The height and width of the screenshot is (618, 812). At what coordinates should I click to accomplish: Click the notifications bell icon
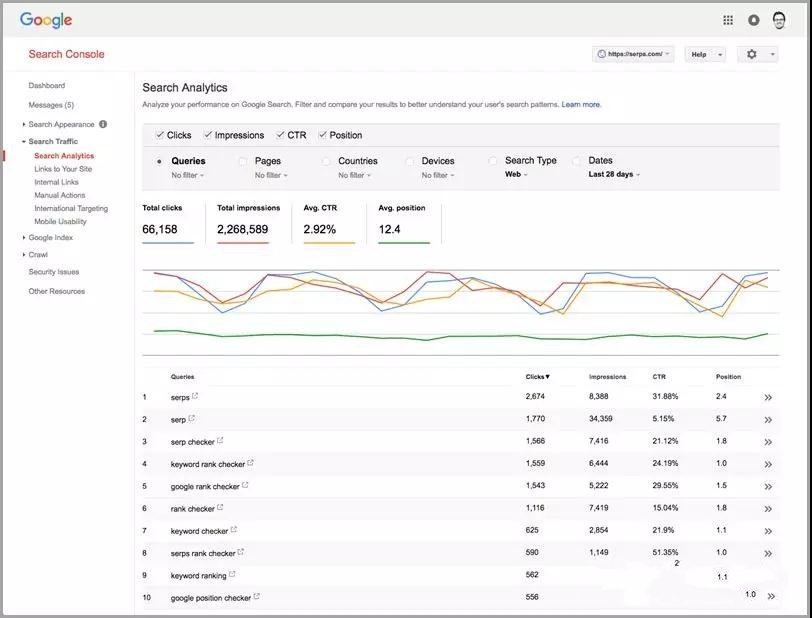click(754, 20)
